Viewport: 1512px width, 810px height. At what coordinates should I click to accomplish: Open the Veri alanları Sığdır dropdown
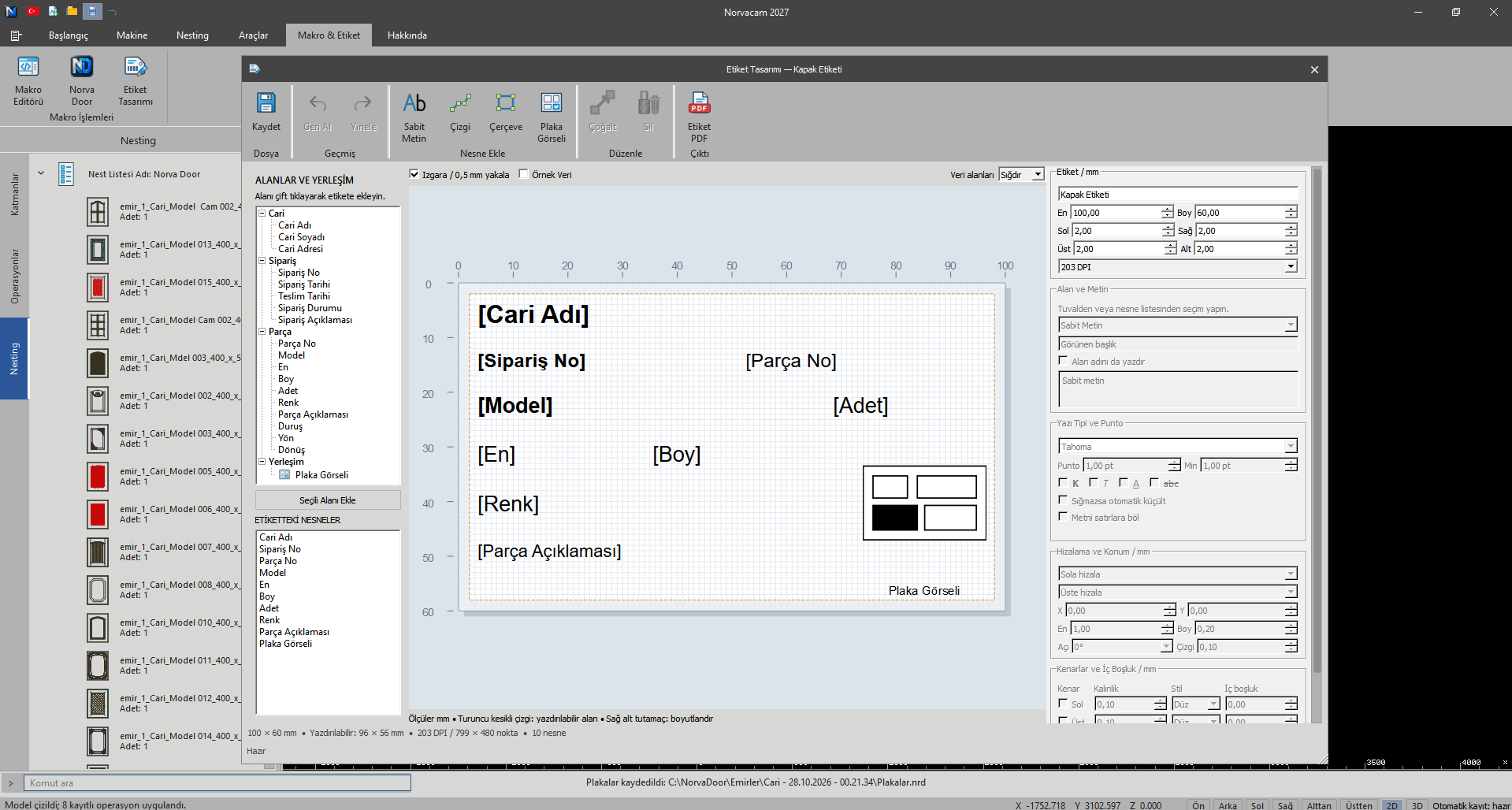pyautogui.click(x=1021, y=175)
